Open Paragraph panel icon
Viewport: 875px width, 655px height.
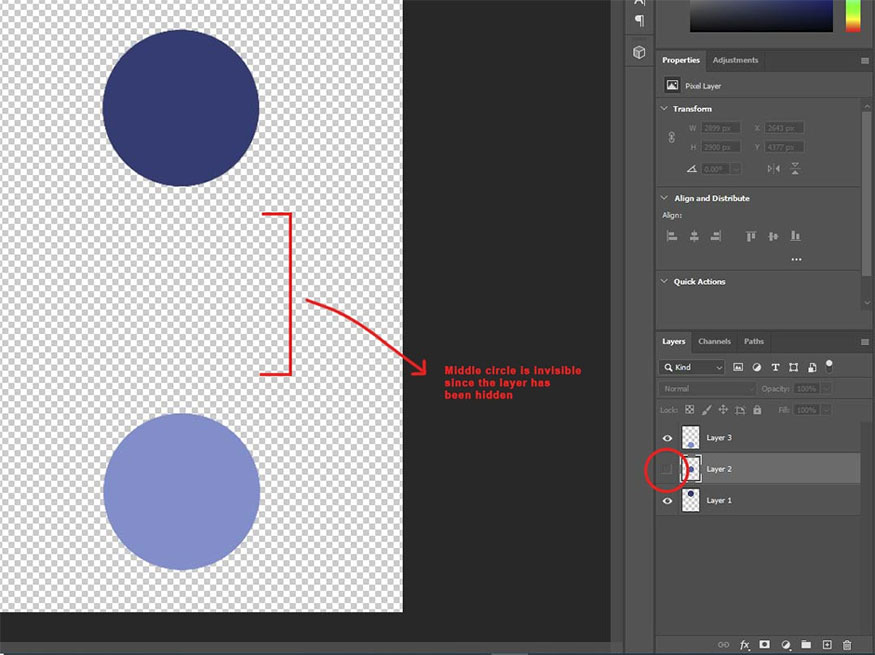pos(640,21)
